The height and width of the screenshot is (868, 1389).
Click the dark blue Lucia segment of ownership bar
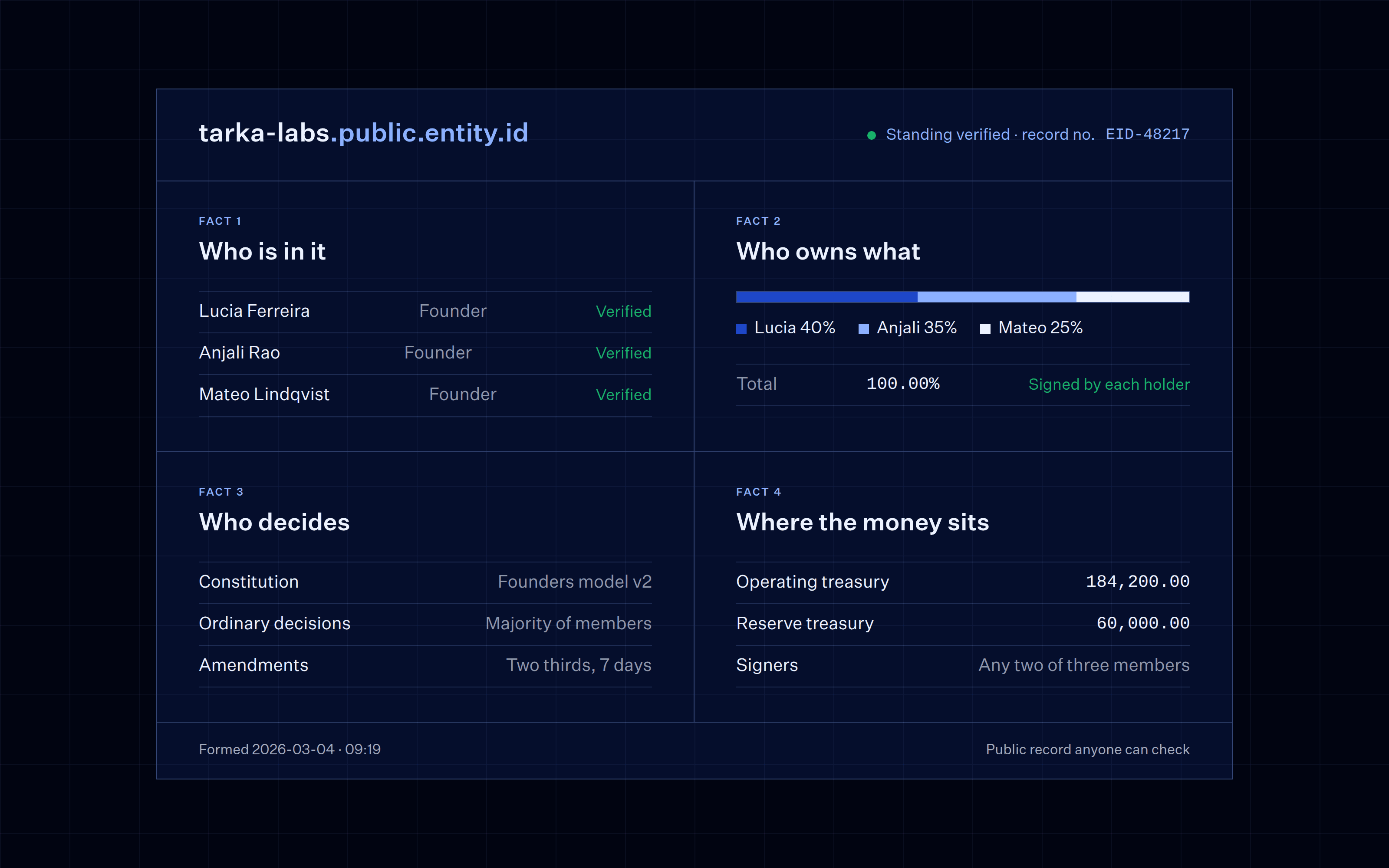click(827, 297)
